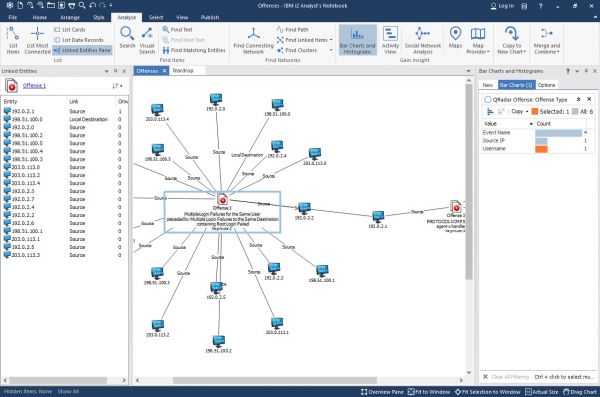Click Show All in the status bar

click(x=68, y=392)
